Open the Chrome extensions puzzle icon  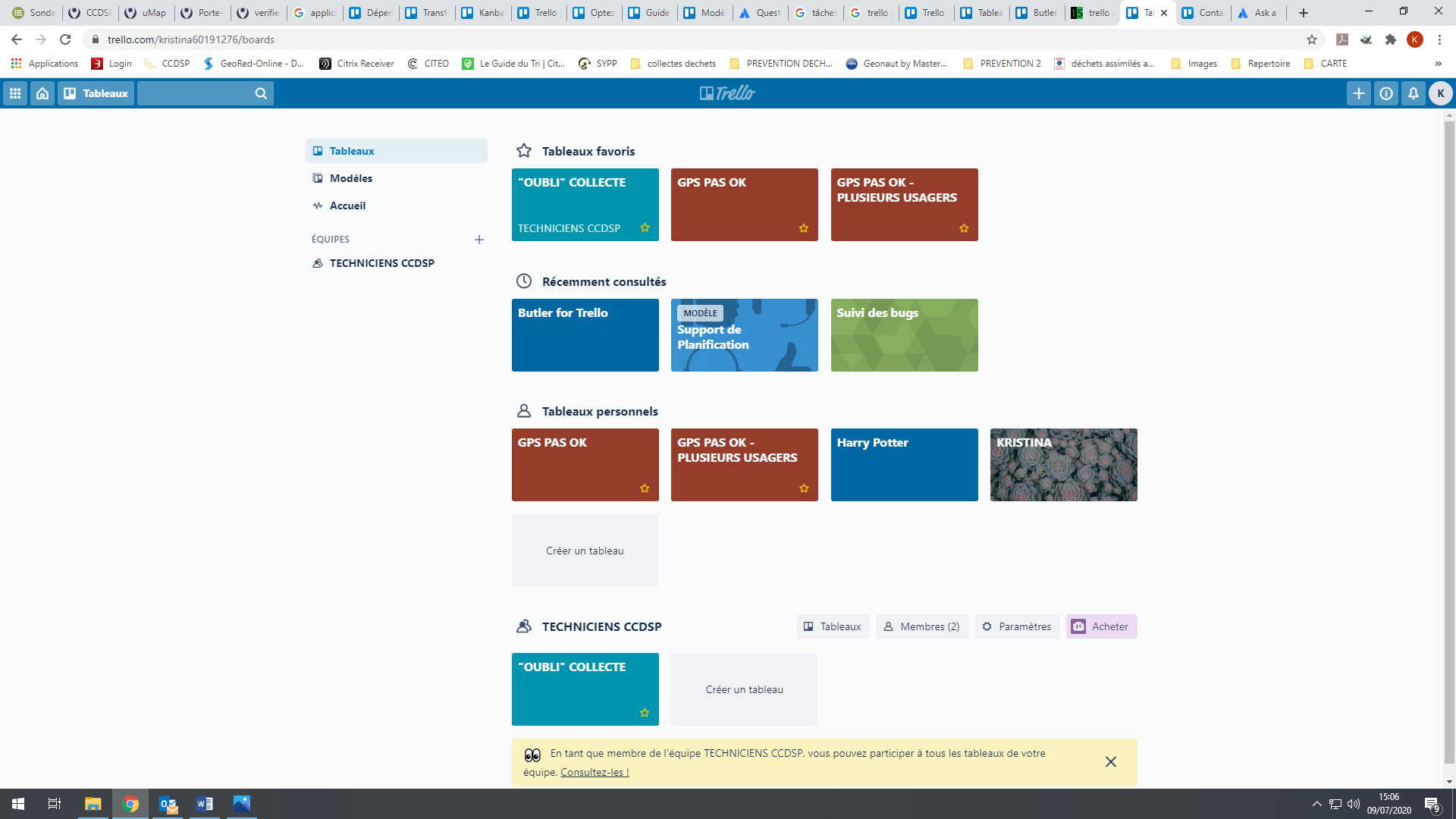tap(1391, 39)
